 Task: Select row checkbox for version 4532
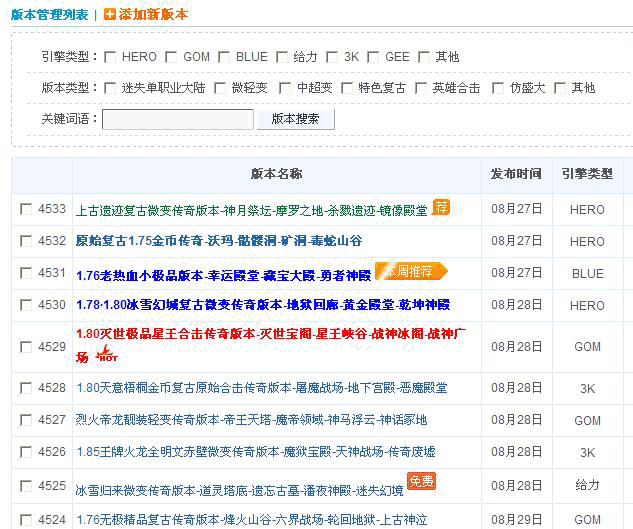click(x=26, y=241)
